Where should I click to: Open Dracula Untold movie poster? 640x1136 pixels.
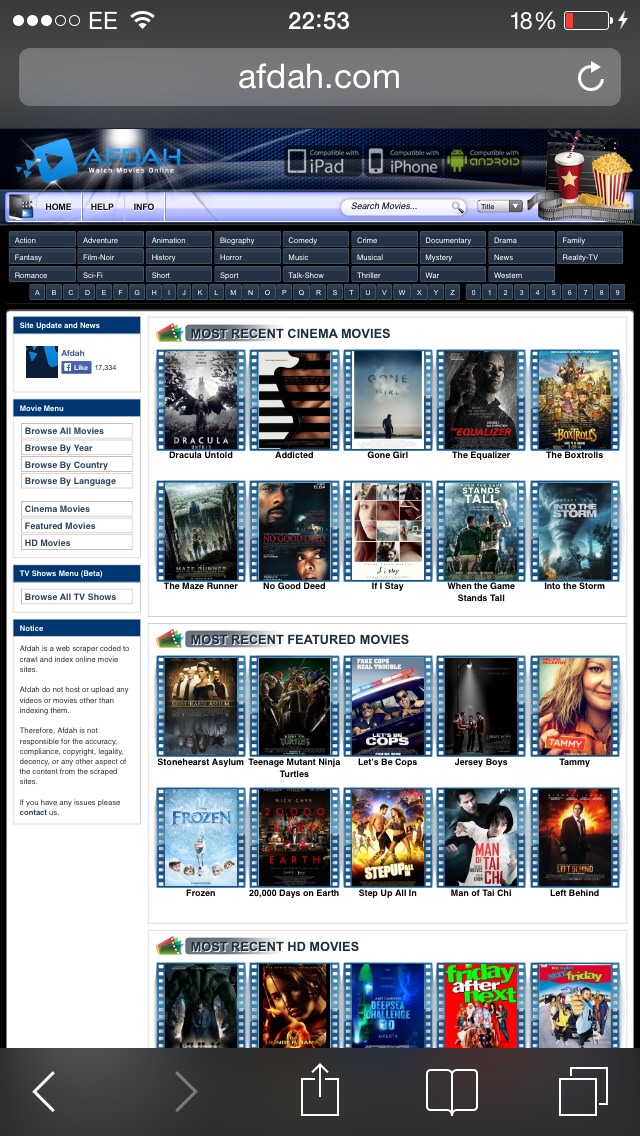[201, 400]
